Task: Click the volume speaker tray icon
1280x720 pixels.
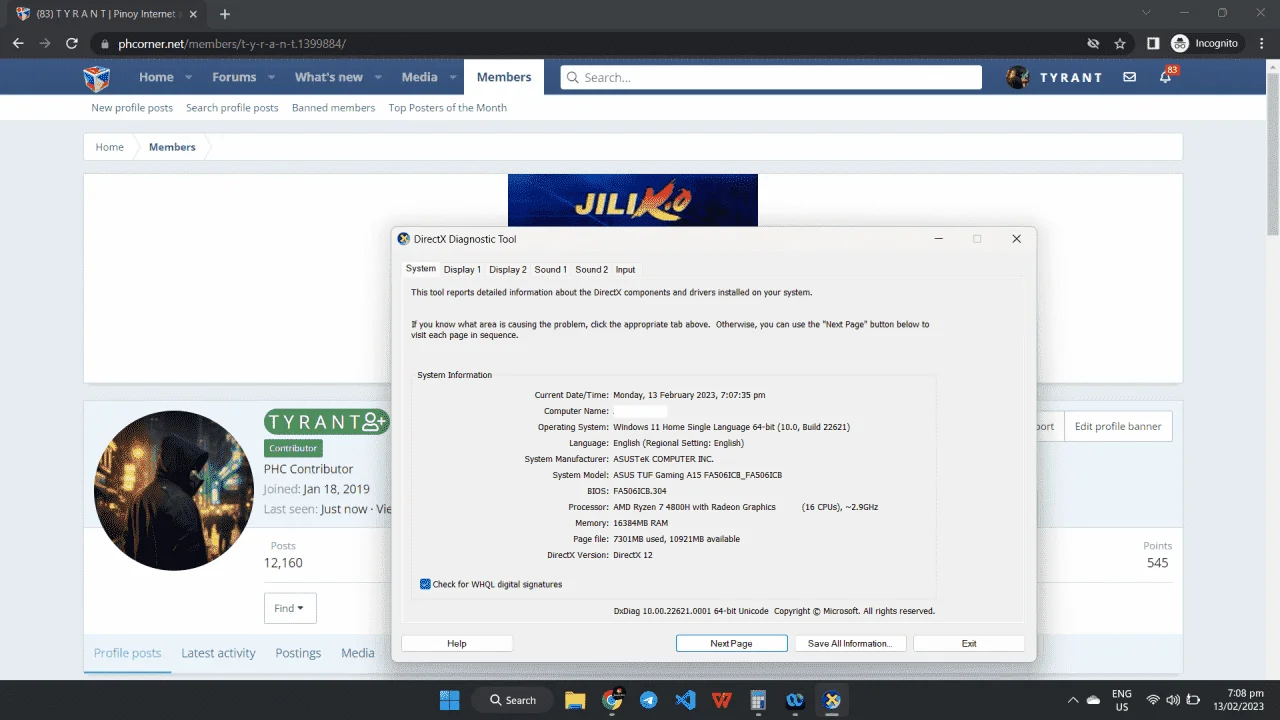Action: 1172,700
